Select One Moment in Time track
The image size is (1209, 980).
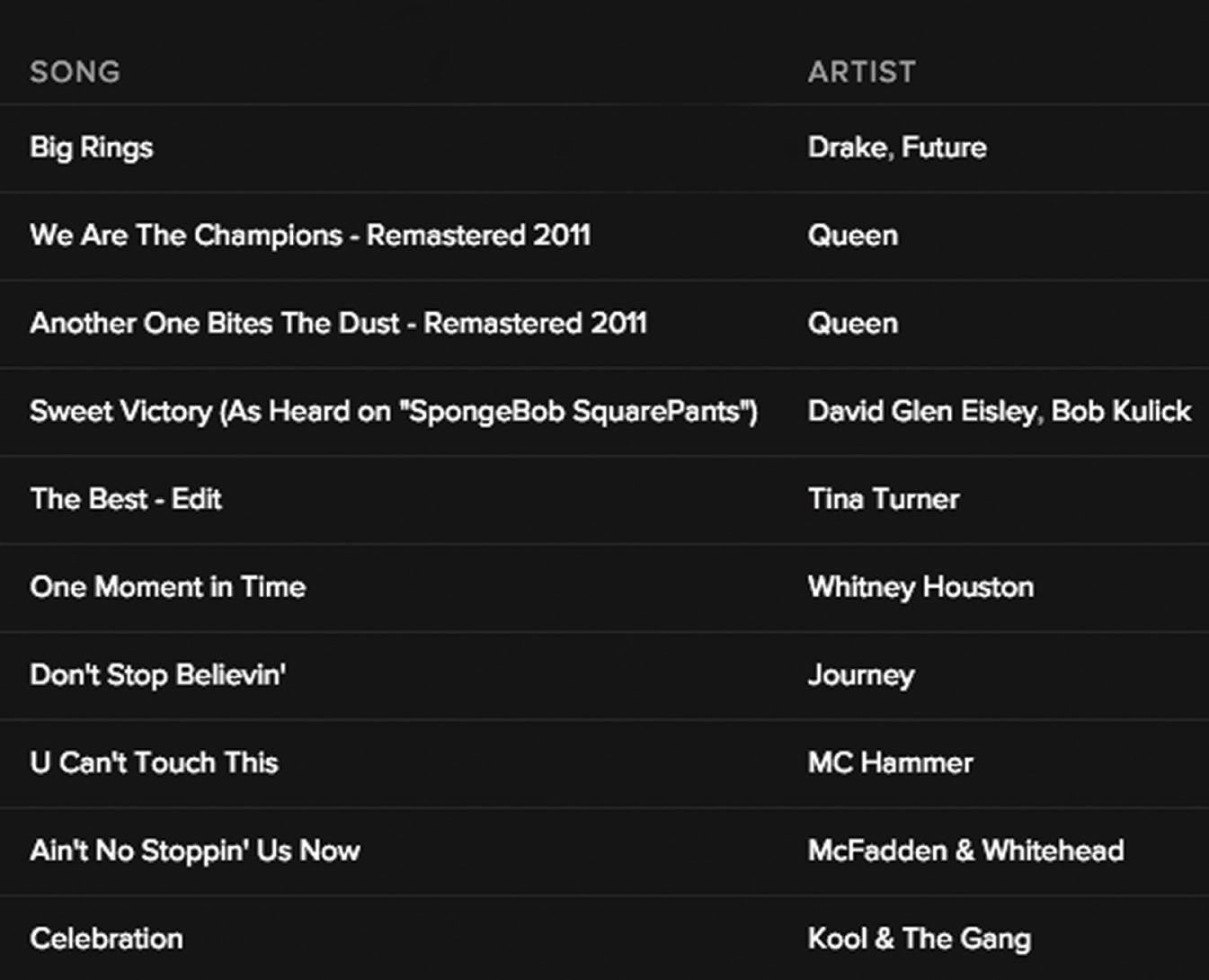[x=168, y=587]
